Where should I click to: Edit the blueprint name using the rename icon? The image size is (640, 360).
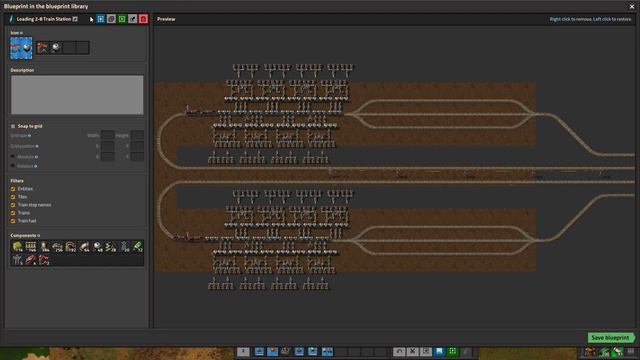[75, 19]
